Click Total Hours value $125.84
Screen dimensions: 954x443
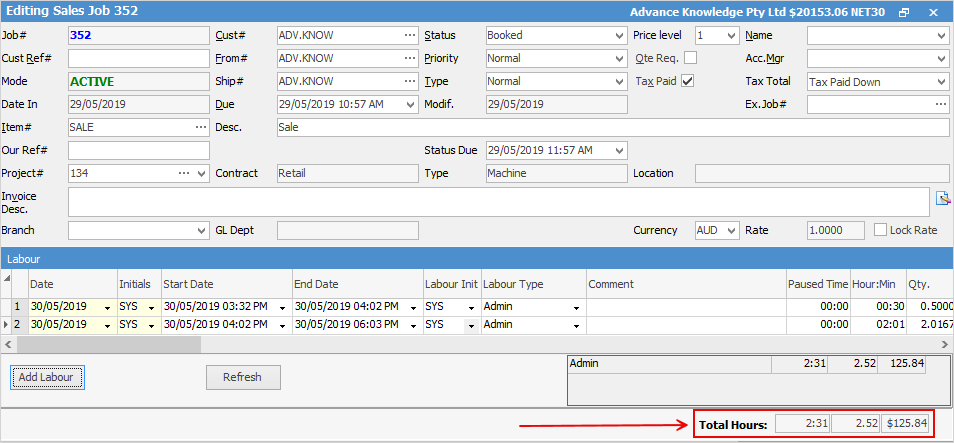[x=906, y=424]
